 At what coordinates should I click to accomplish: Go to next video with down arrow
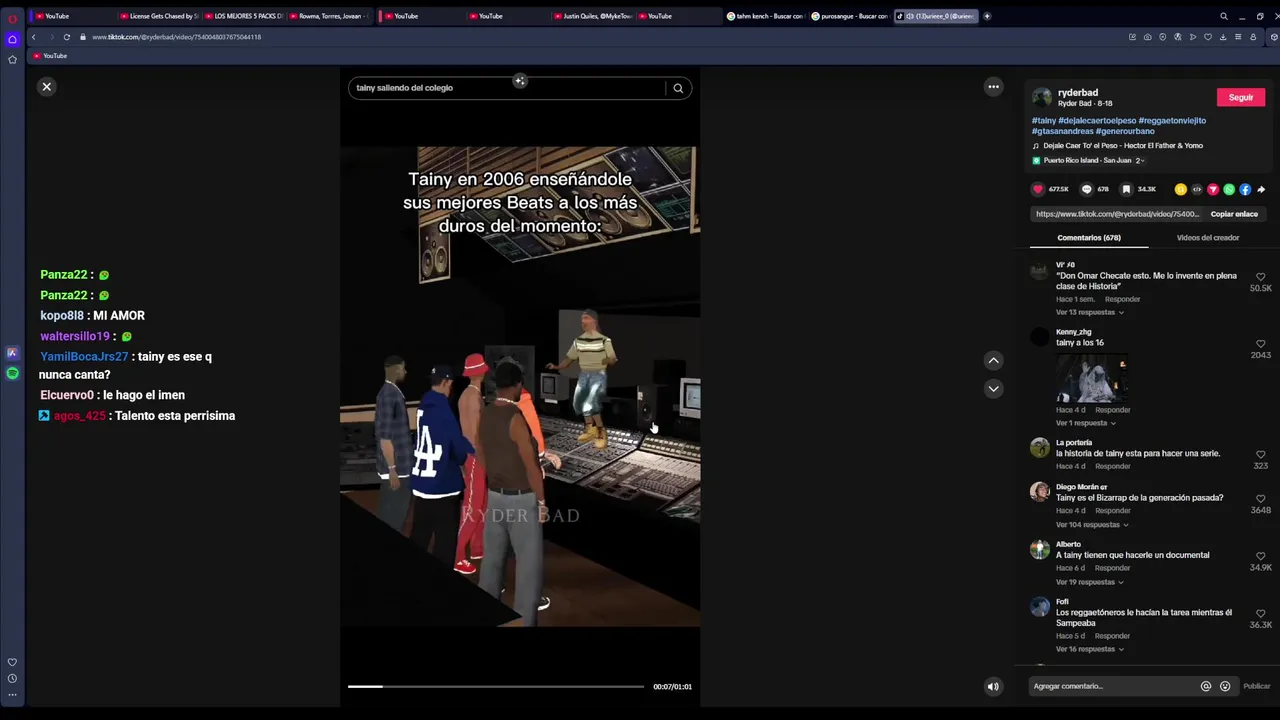[993, 388]
